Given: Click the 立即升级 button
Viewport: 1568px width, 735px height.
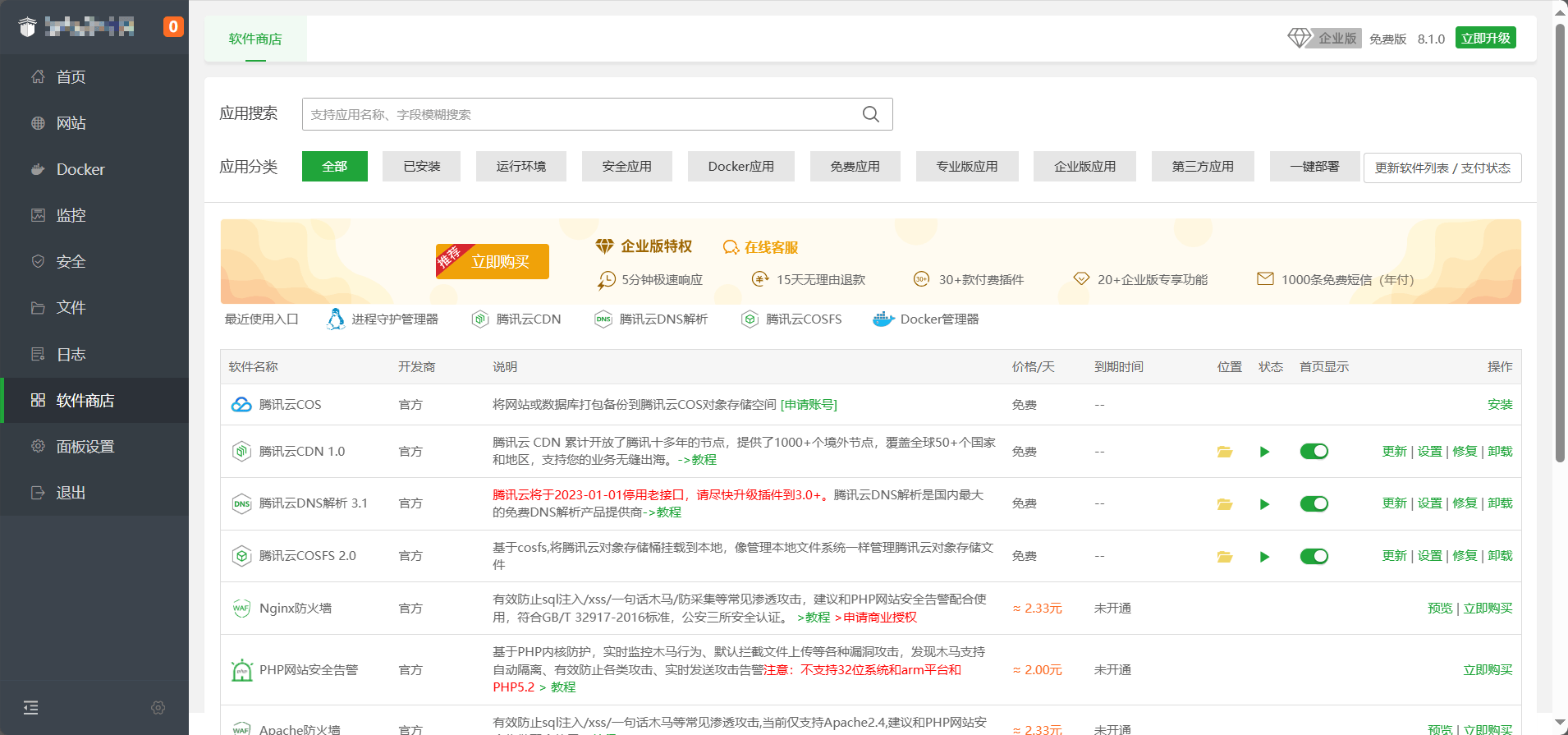Looking at the screenshot, I should click(1485, 39).
